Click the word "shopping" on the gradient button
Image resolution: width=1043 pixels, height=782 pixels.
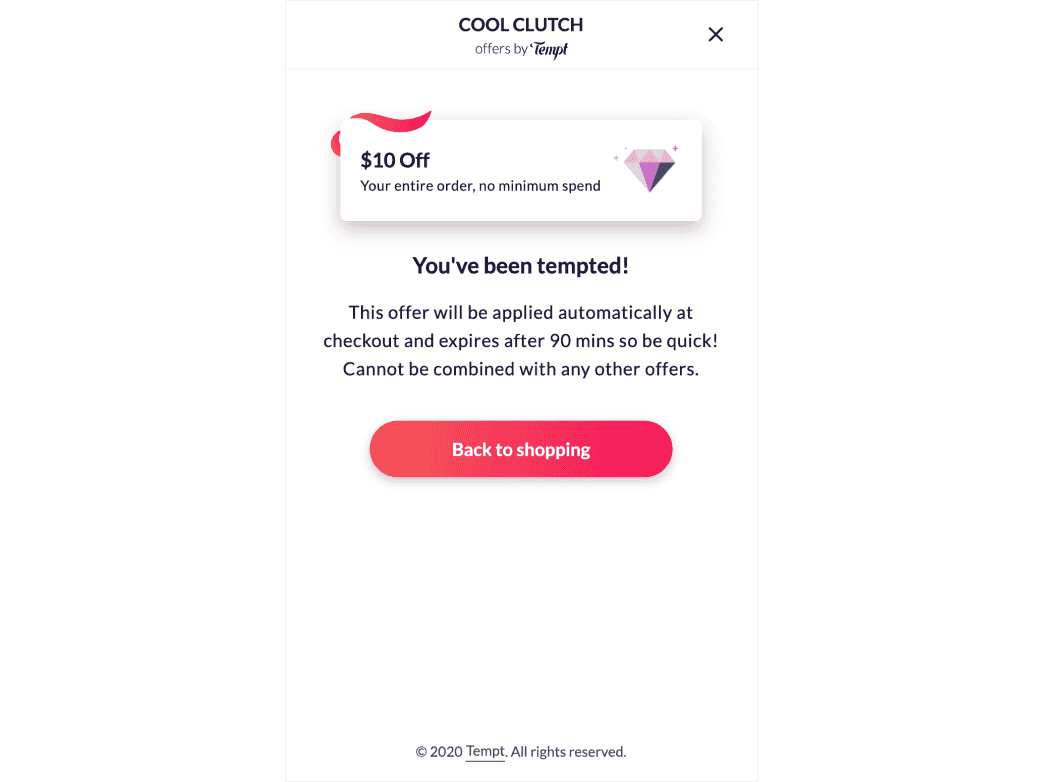(x=554, y=450)
